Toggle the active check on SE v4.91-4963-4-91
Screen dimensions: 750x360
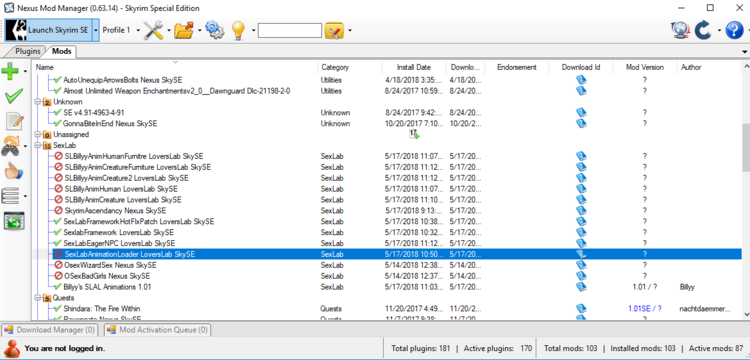point(58,112)
